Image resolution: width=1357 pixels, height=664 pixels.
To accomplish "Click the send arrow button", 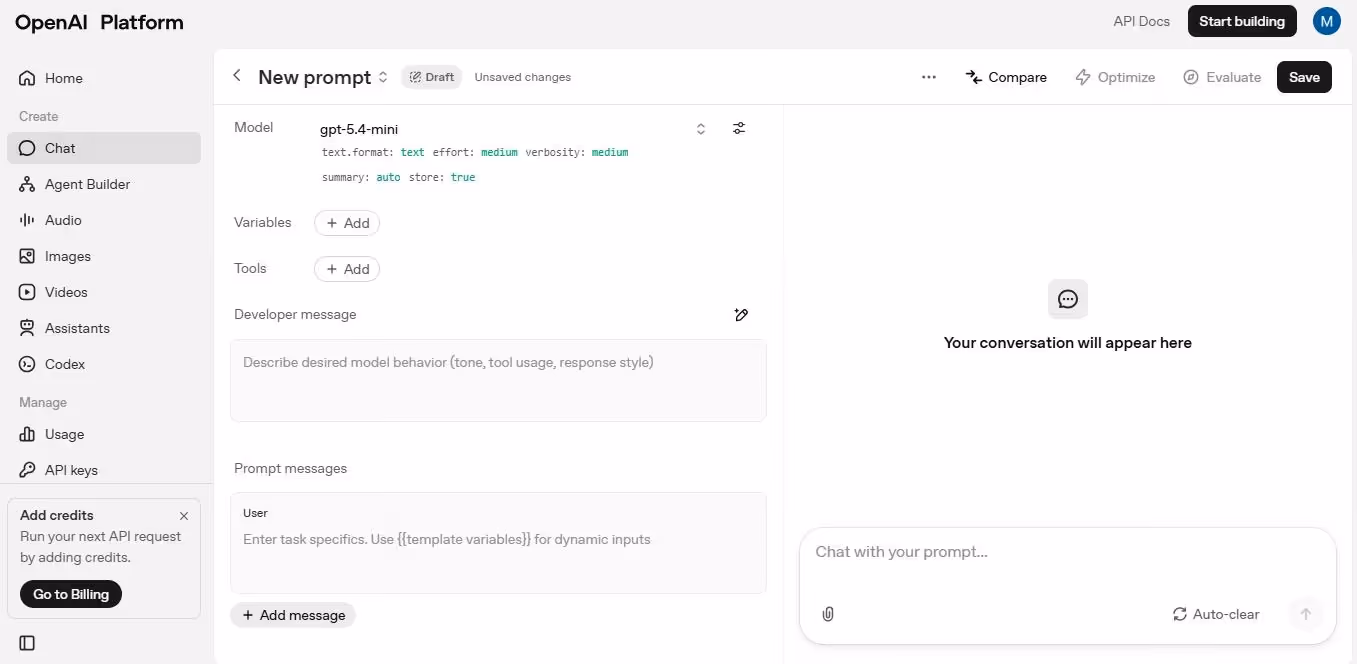I will coord(1305,614).
